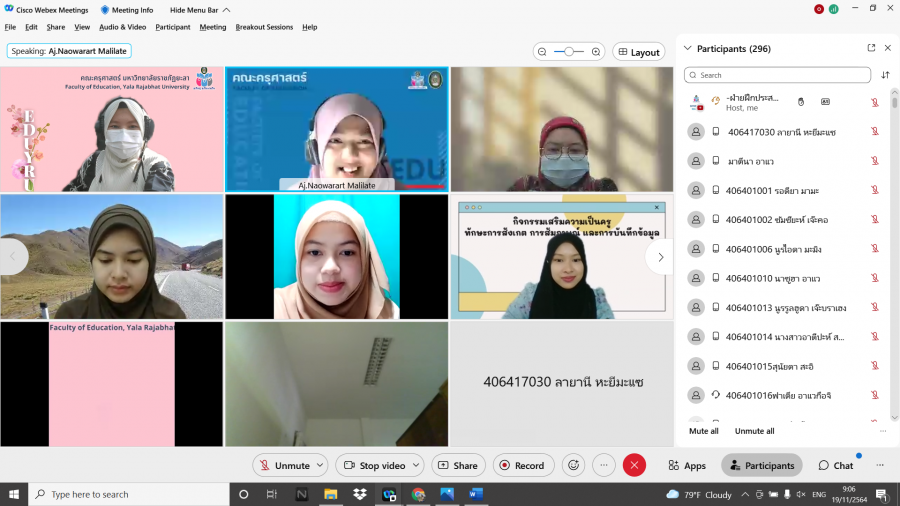This screenshot has width=900, height=506.
Task: Collapse the Participants panel header chevron
Action: coord(687,48)
